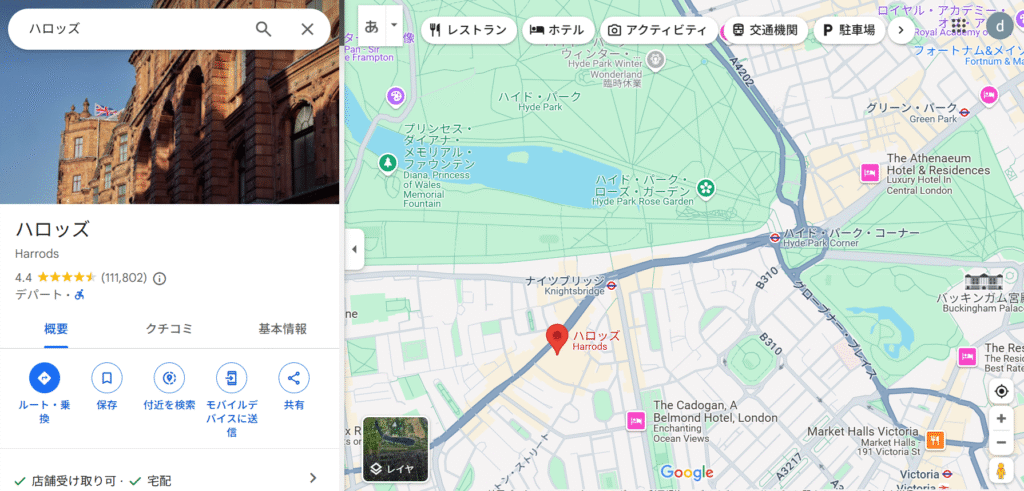Click the wheelchair accessibility icon
The height and width of the screenshot is (491, 1024).
[79, 295]
